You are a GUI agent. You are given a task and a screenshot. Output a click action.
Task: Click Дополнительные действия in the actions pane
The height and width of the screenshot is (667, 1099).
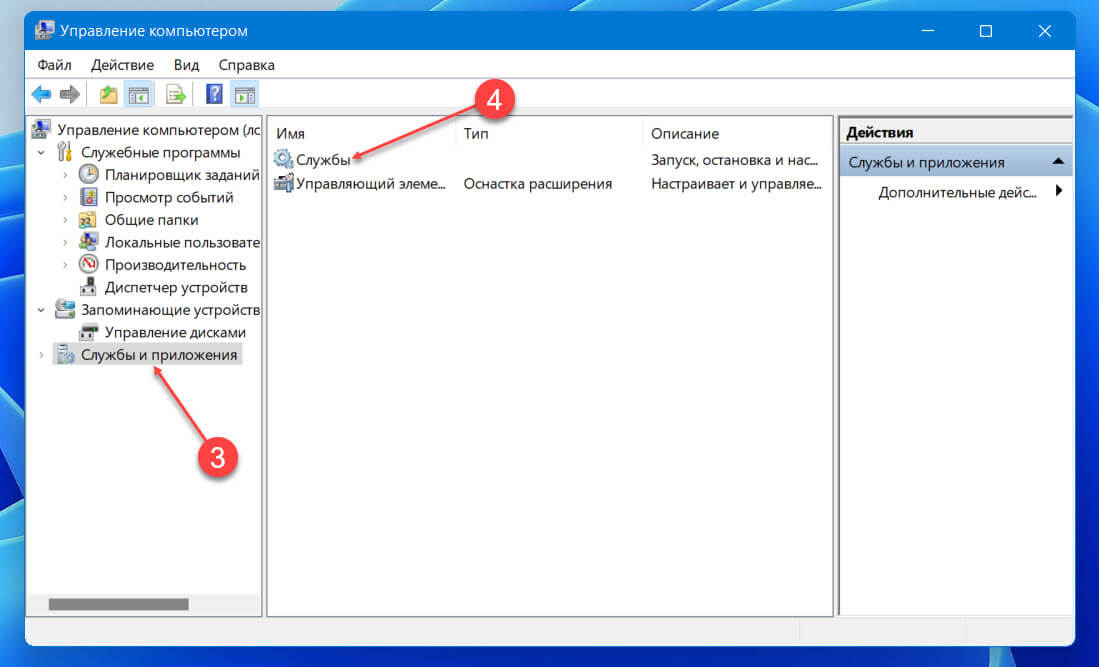(957, 192)
